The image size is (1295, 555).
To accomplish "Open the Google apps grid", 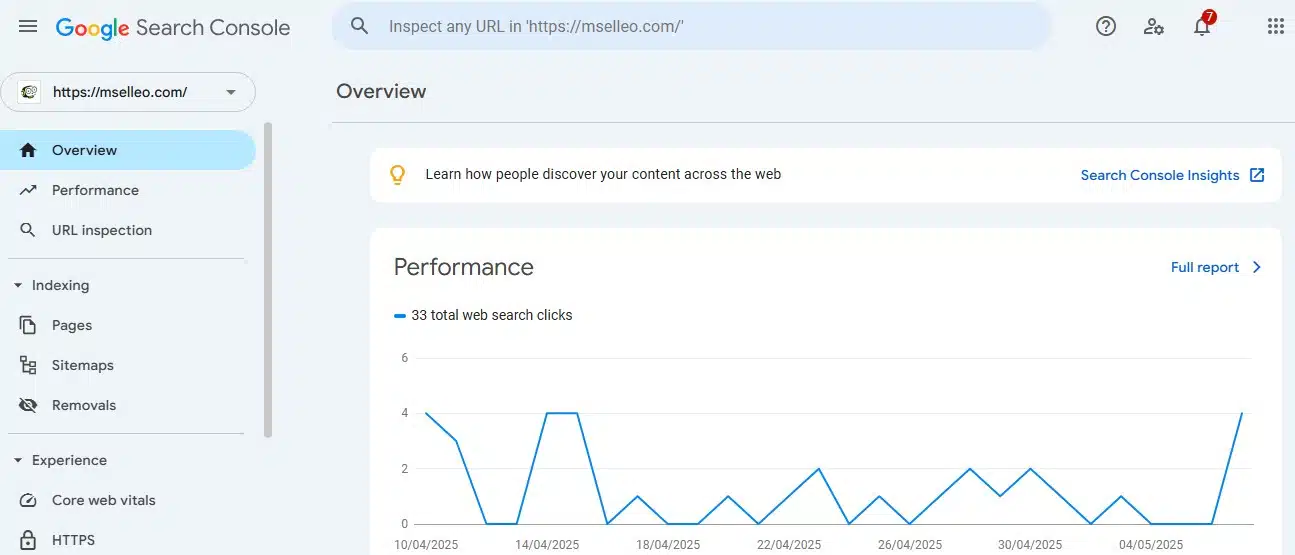I will [x=1276, y=27].
